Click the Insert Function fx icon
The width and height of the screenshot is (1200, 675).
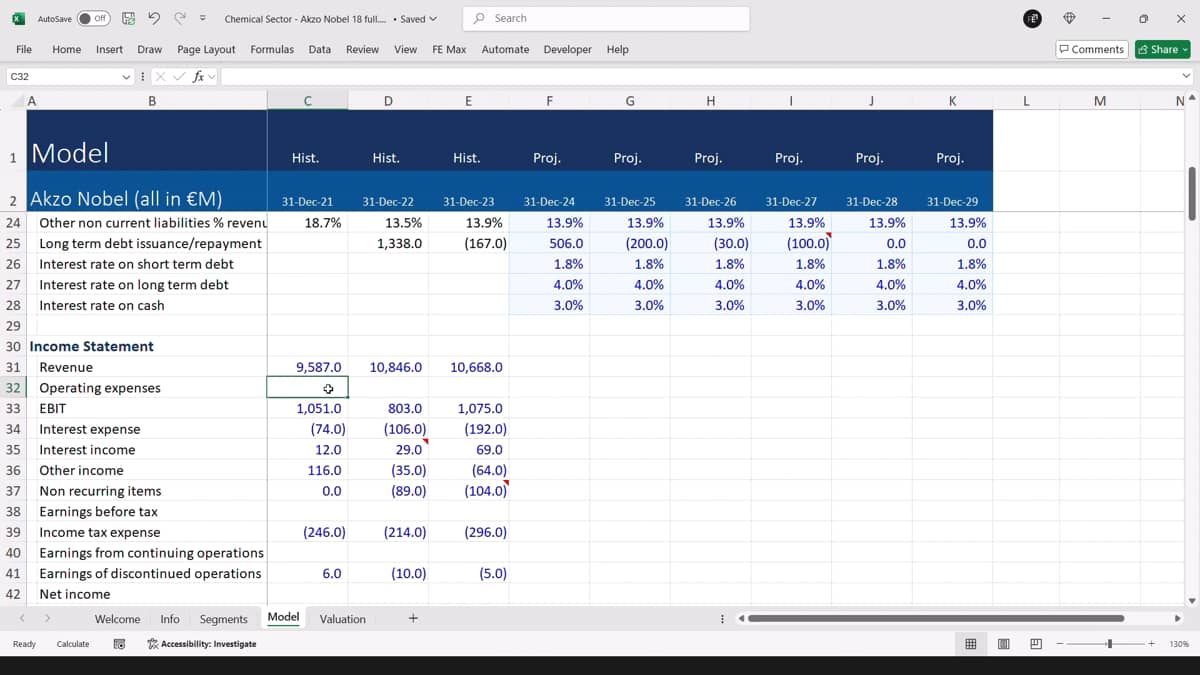199,76
